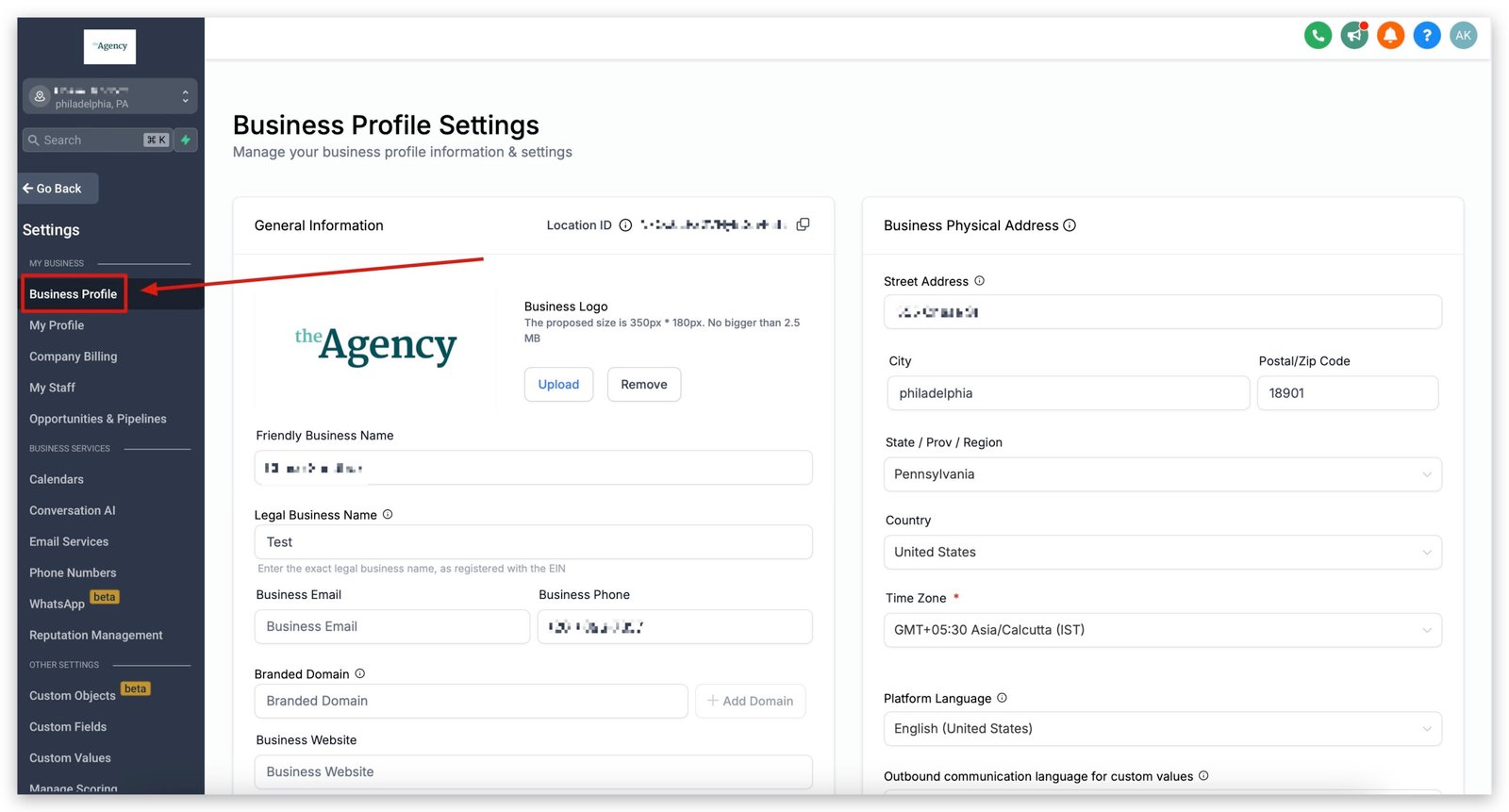Click the blue help question mark icon

point(1427,36)
